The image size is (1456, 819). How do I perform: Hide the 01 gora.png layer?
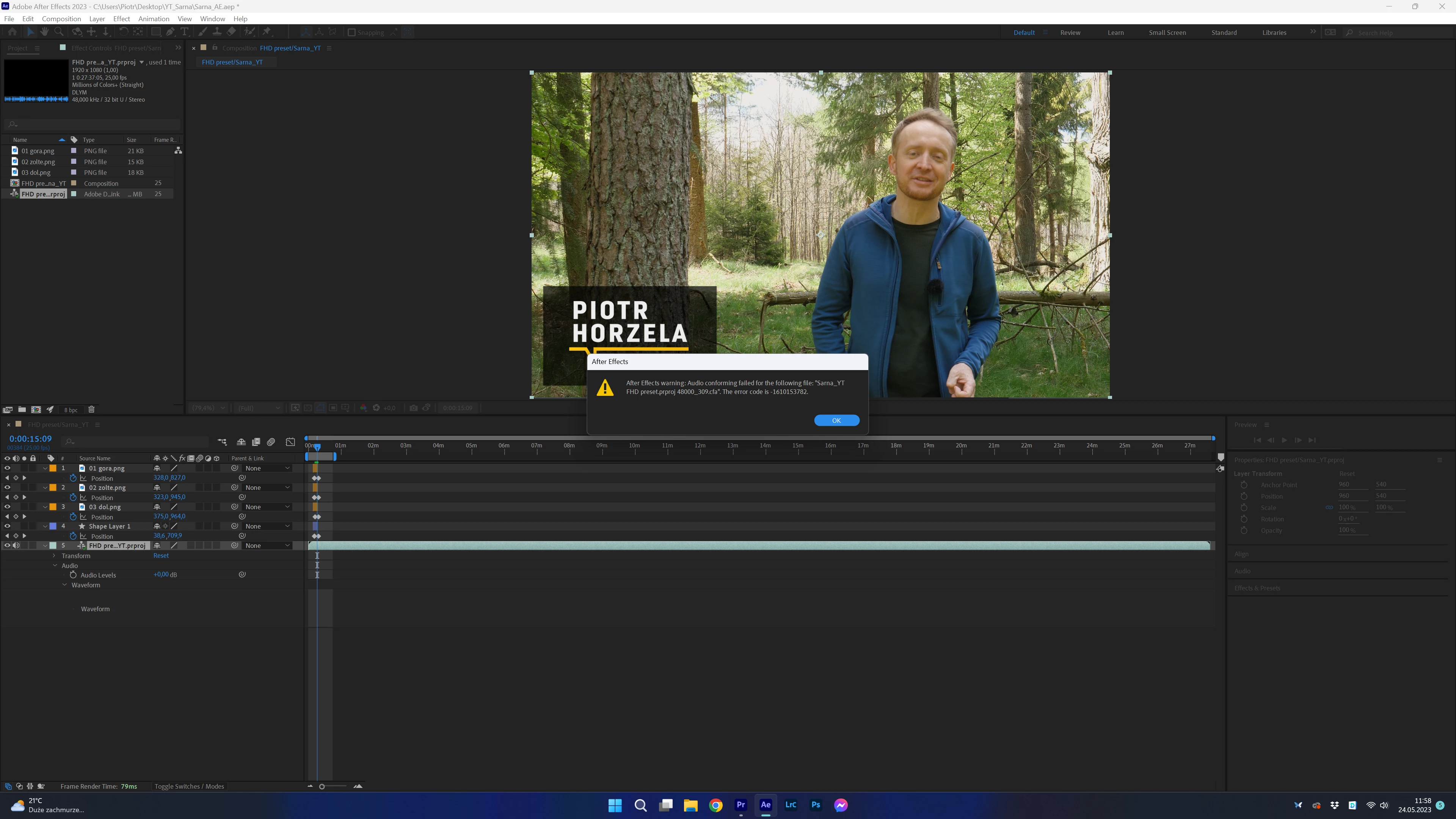click(x=7, y=468)
